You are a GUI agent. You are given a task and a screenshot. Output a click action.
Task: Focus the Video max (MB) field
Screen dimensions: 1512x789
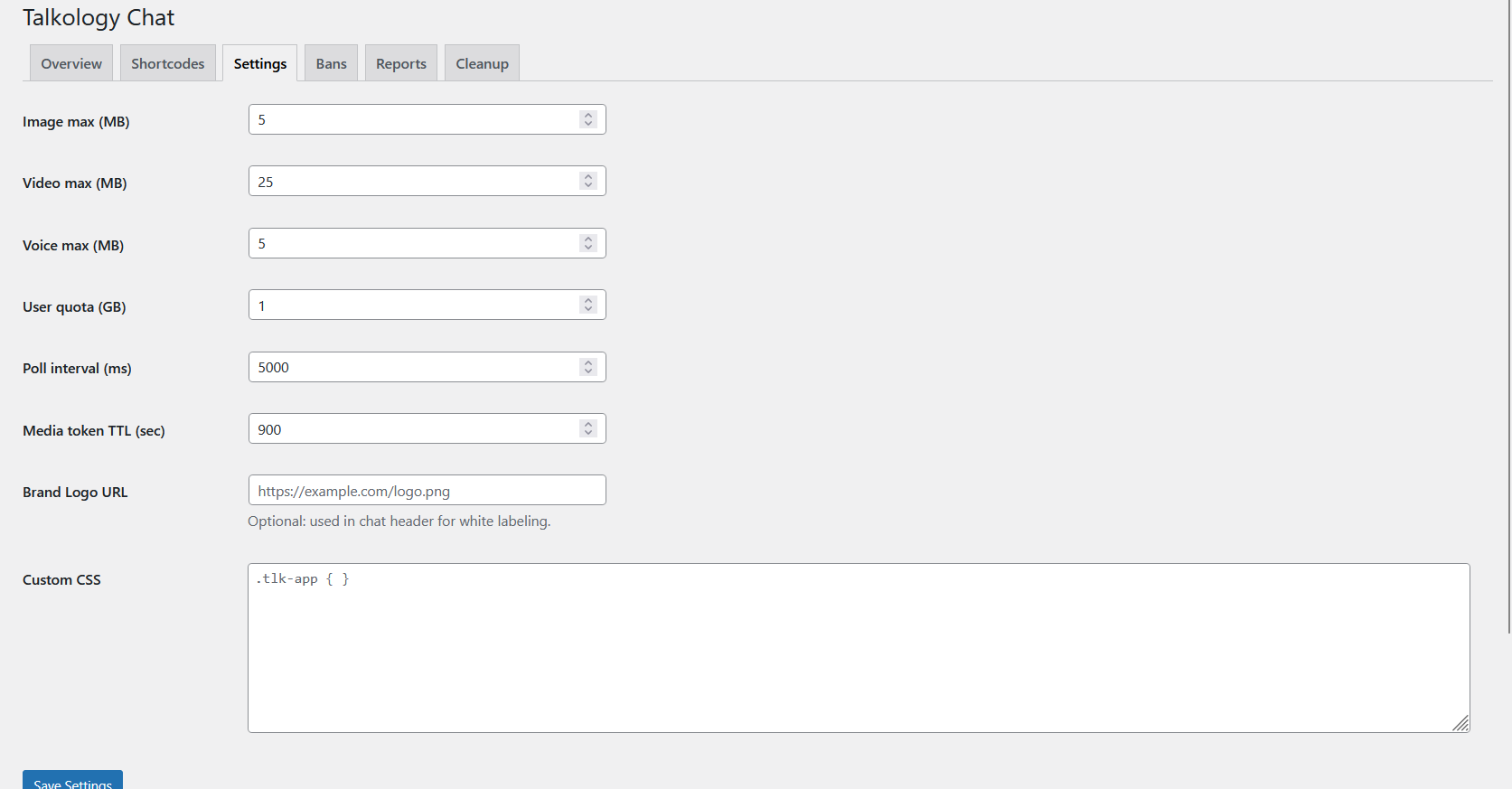click(x=411, y=182)
